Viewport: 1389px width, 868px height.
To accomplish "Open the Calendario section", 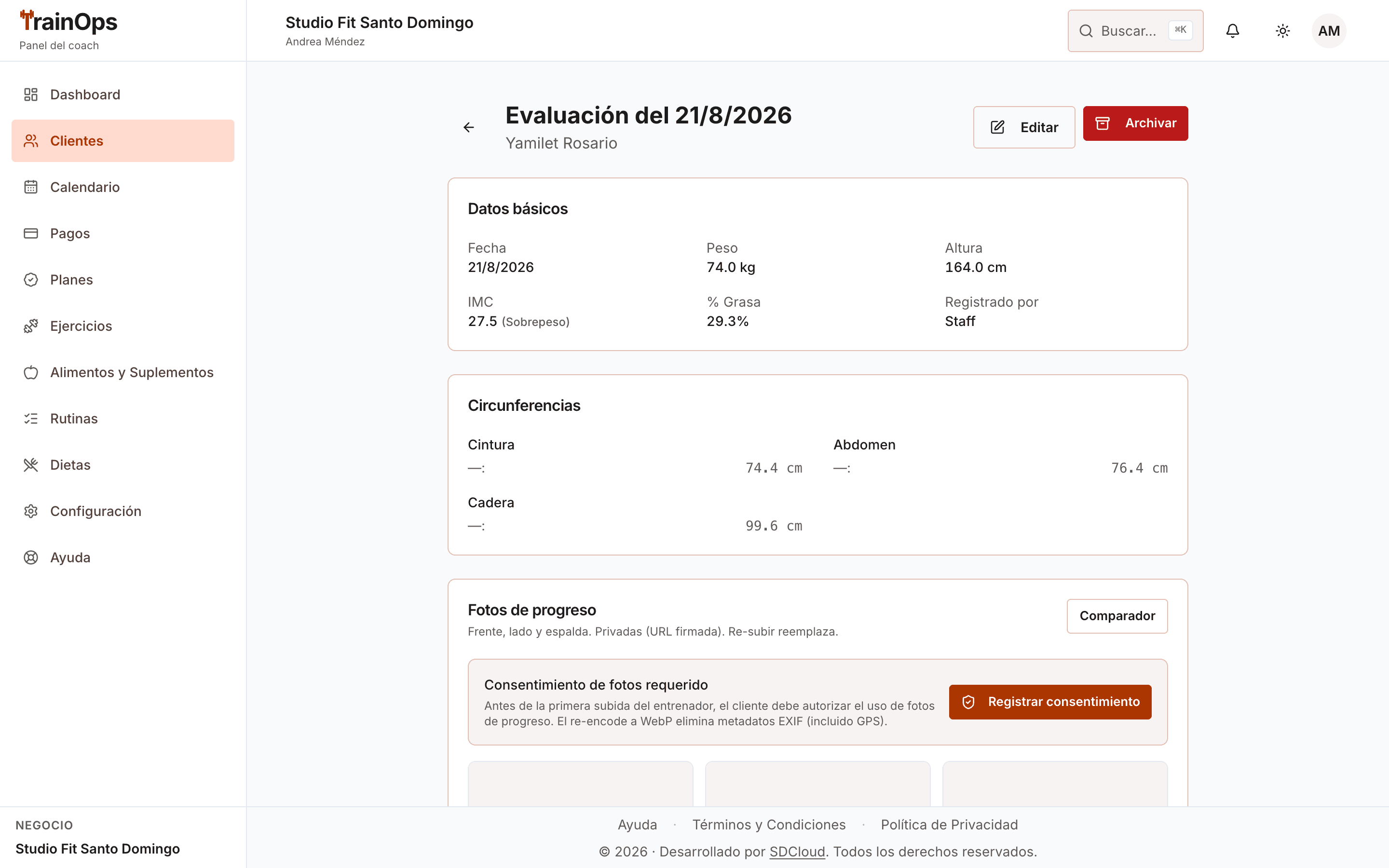I will click(x=123, y=187).
